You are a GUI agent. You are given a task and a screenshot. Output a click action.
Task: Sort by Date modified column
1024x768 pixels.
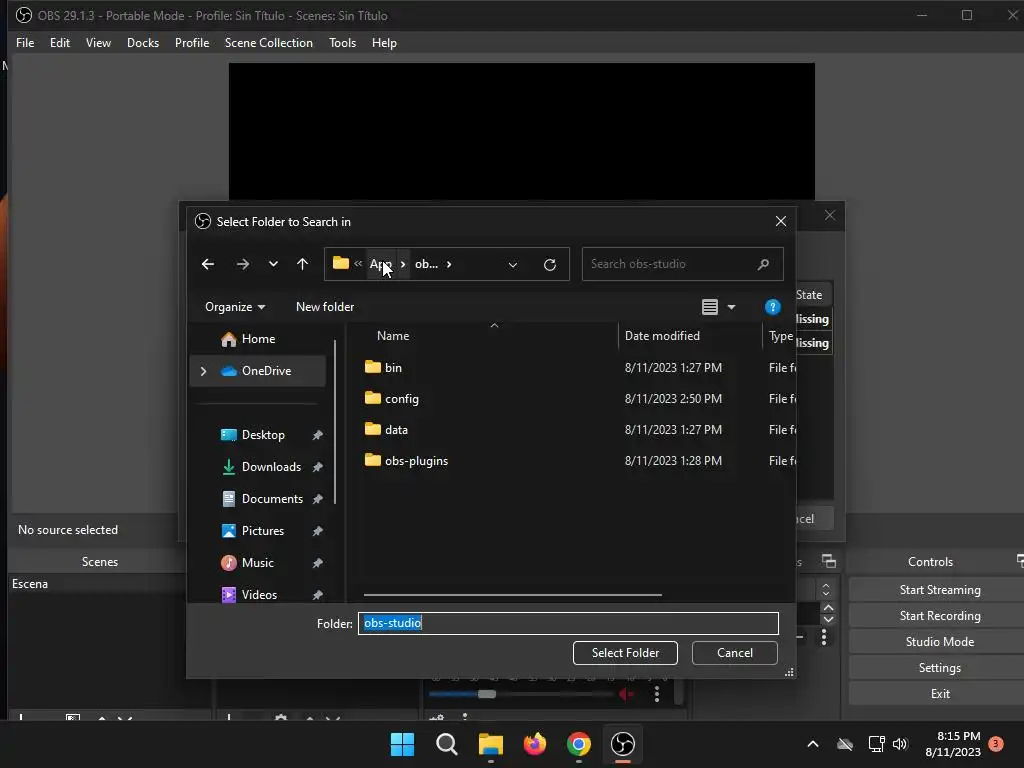(x=662, y=336)
